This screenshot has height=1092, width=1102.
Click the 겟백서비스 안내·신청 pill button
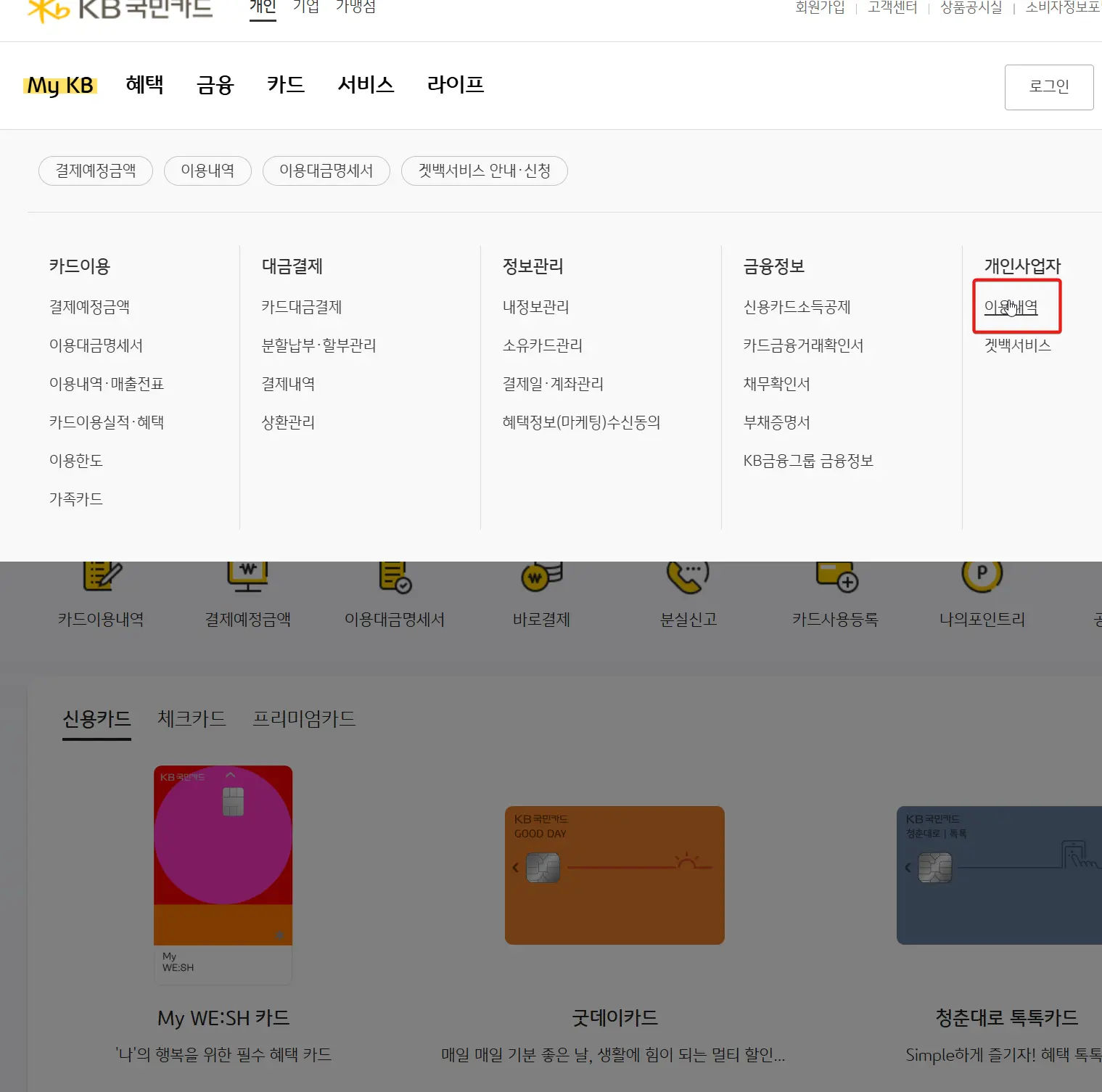485,171
